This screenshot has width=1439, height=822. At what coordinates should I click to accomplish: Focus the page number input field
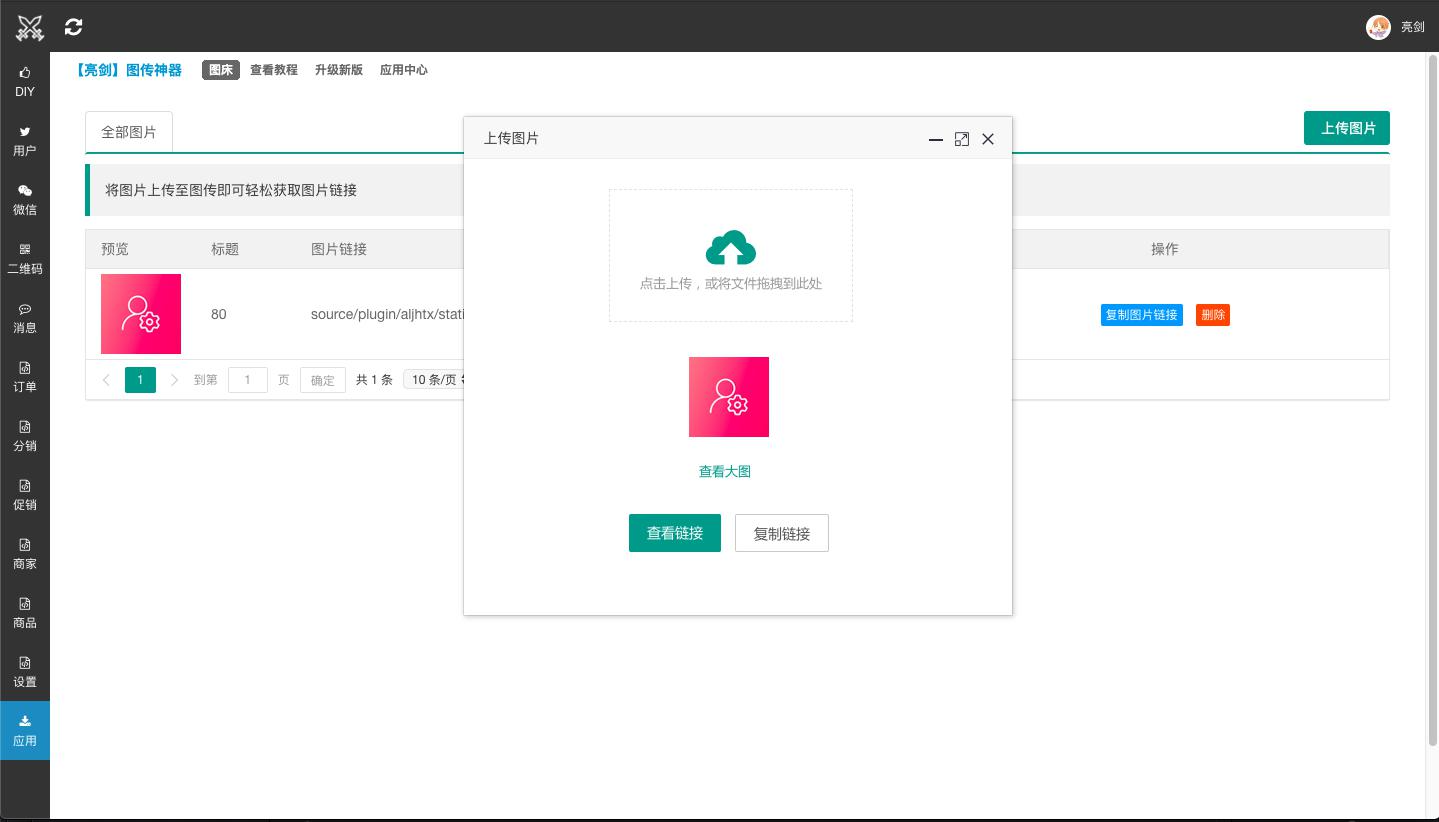click(x=248, y=380)
